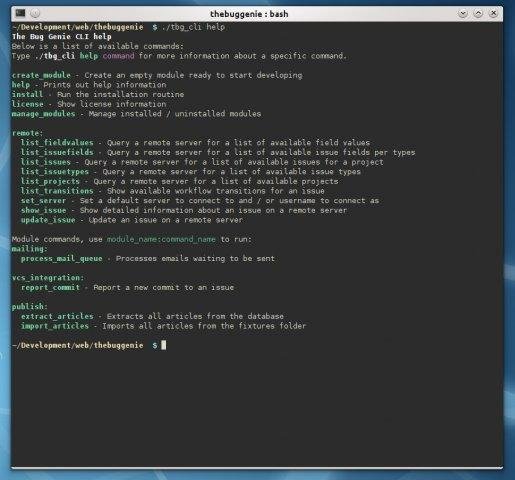Maximize the thebuggenie bash window

click(478, 13)
